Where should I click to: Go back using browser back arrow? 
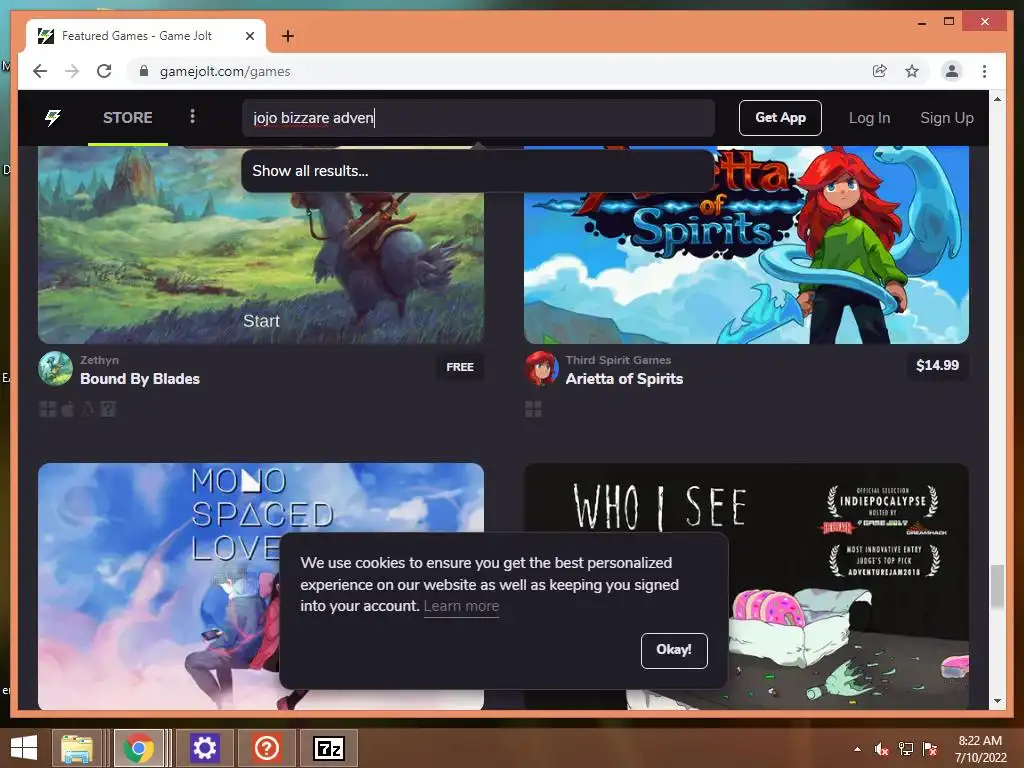(x=40, y=71)
